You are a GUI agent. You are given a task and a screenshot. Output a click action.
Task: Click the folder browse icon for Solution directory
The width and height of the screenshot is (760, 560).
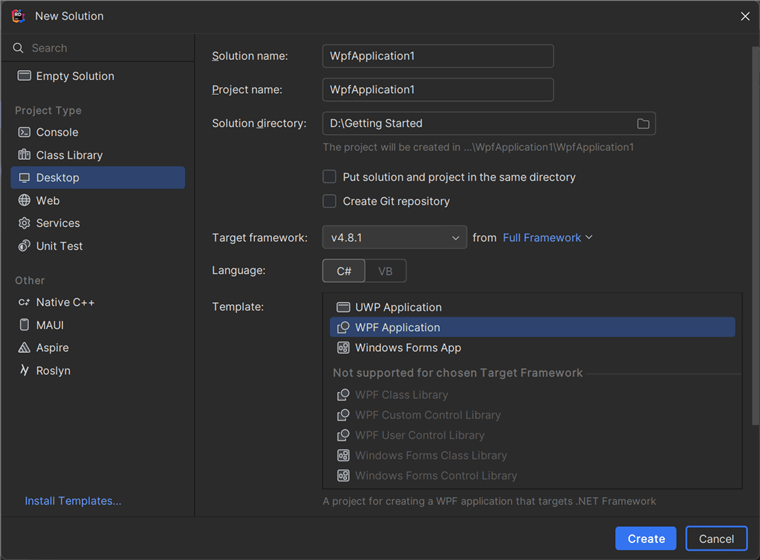coord(643,124)
